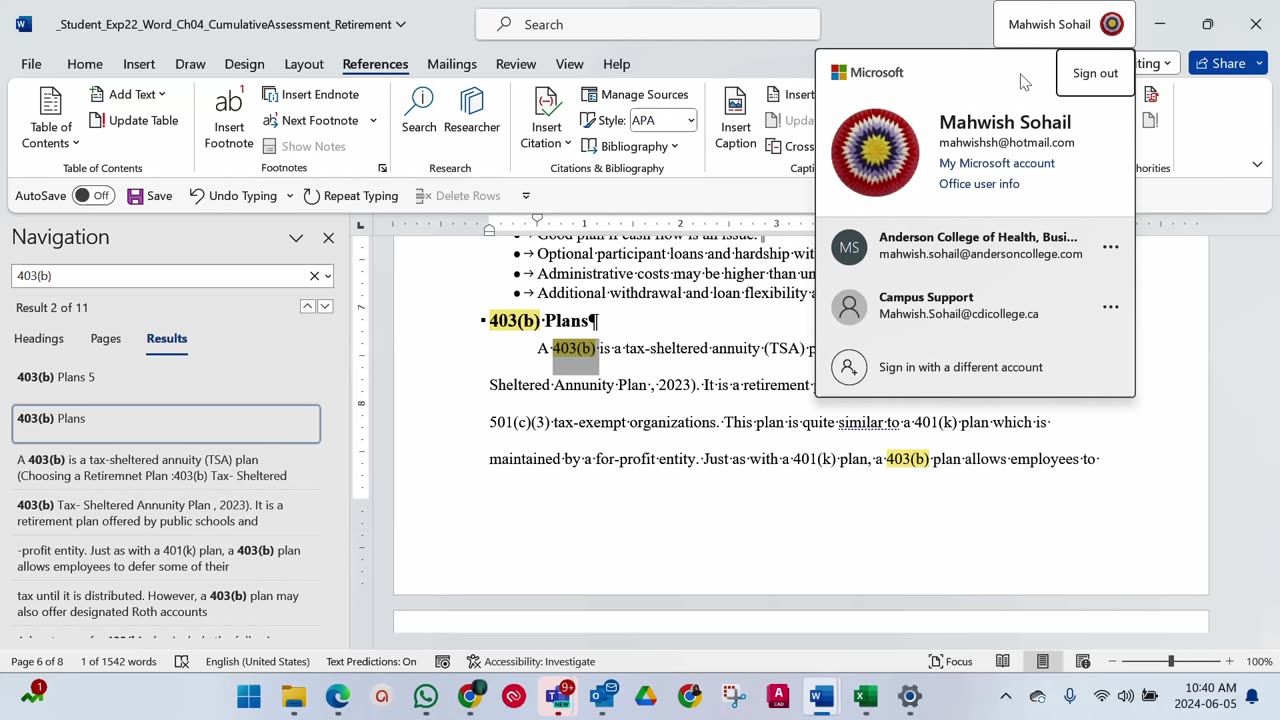Open options for Anderson College account
The width and height of the screenshot is (1280, 720).
[x=1110, y=247]
